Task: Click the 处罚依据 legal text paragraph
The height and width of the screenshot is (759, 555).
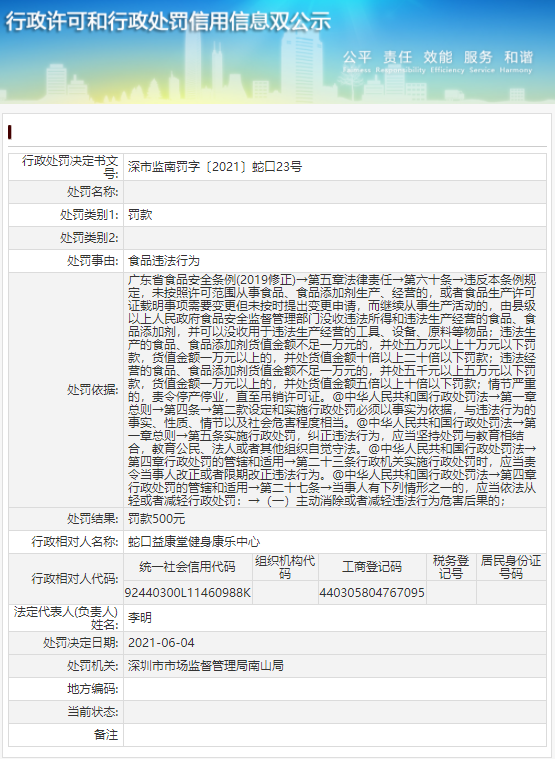Action: 332,390
